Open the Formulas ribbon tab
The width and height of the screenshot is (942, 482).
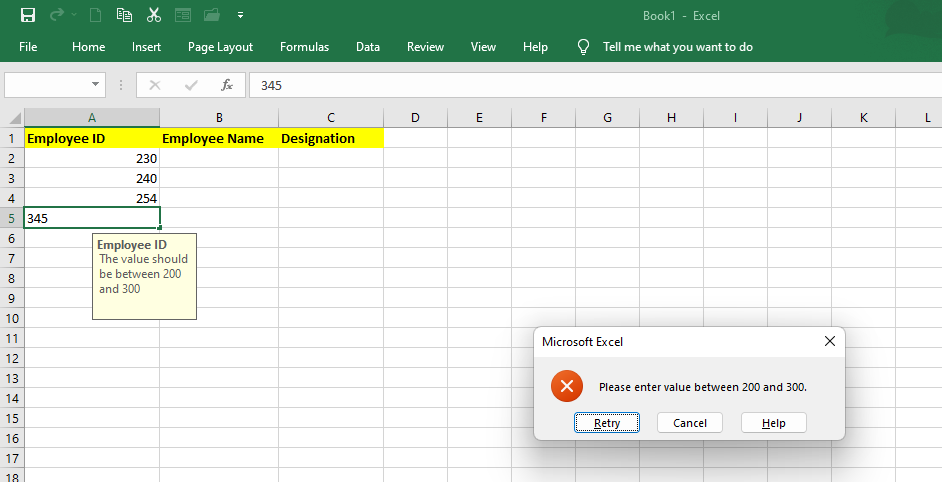coord(304,47)
